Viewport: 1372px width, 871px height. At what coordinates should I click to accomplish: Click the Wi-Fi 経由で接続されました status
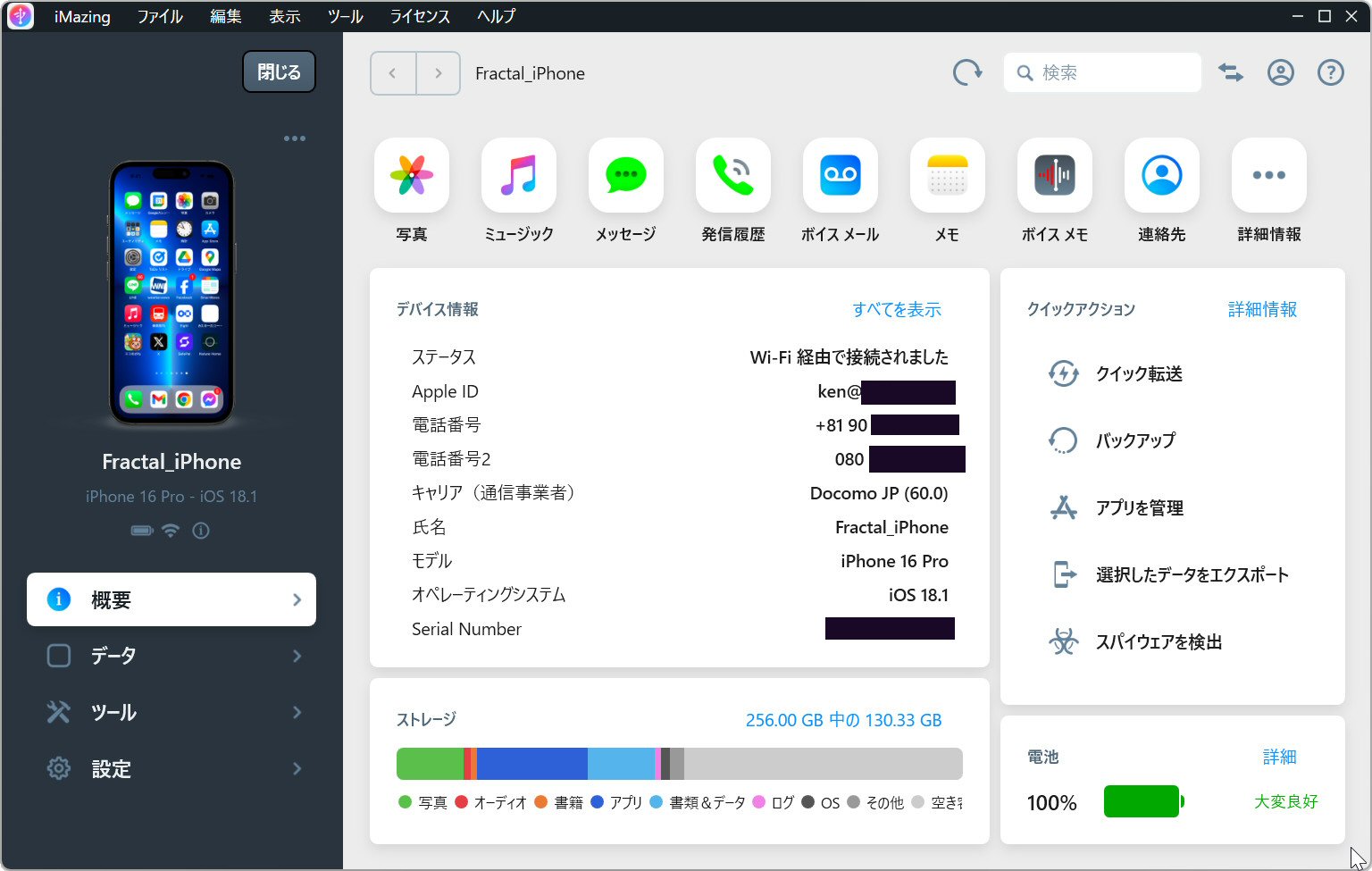849,357
